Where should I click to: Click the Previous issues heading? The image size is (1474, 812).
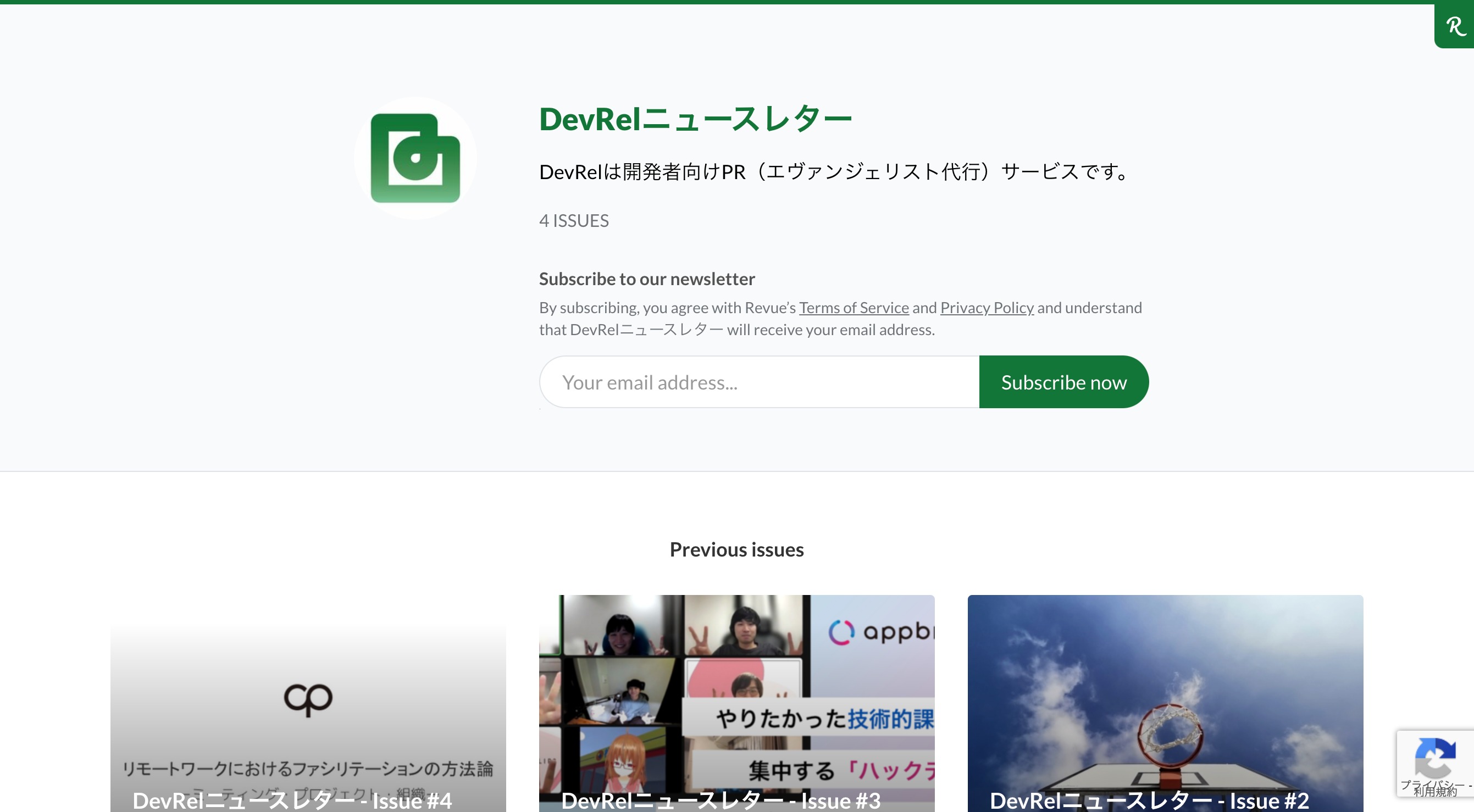[736, 549]
